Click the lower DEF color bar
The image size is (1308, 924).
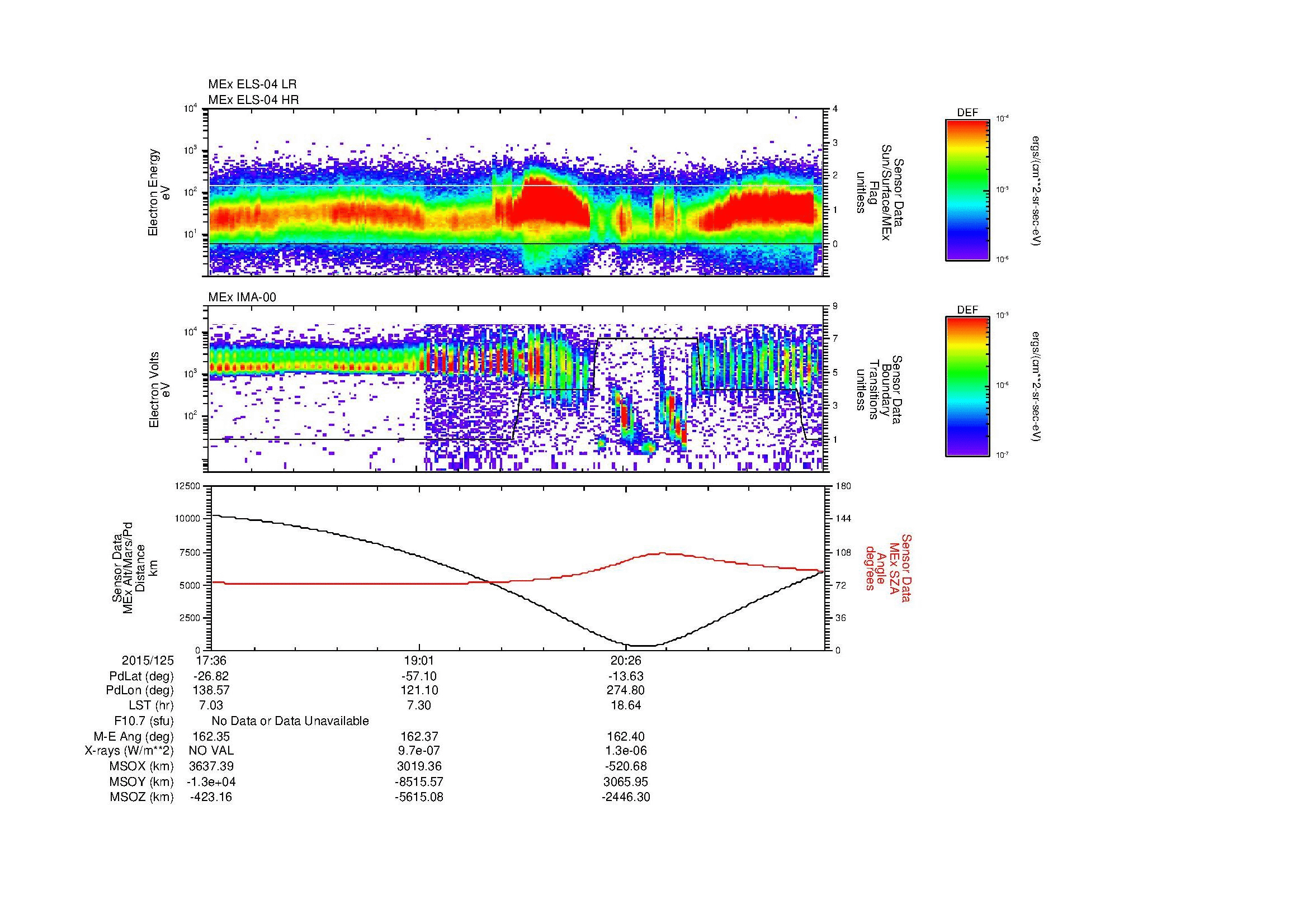coord(967,387)
